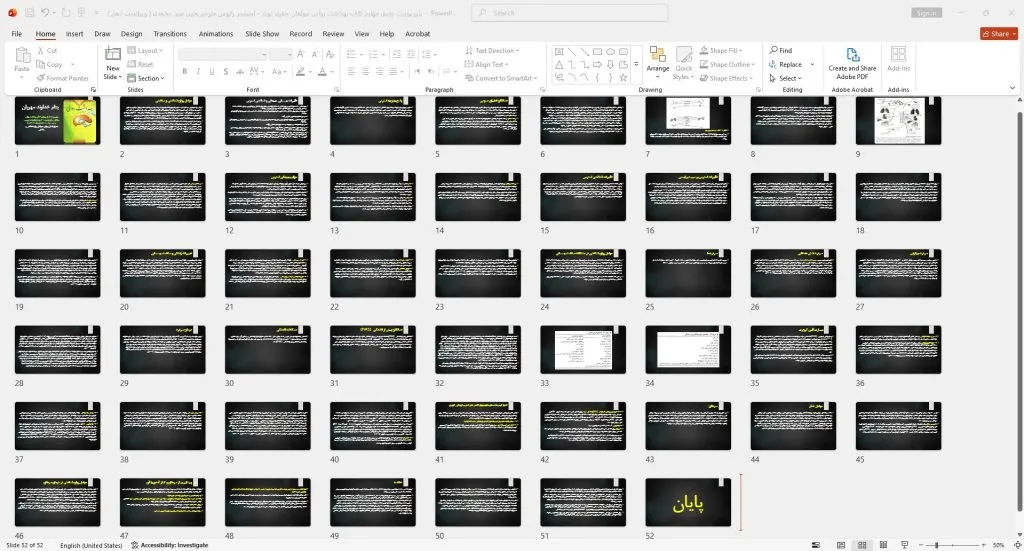The height and width of the screenshot is (551, 1024).
Task: Open the Shape Fill dropdown
Action: click(x=721, y=50)
